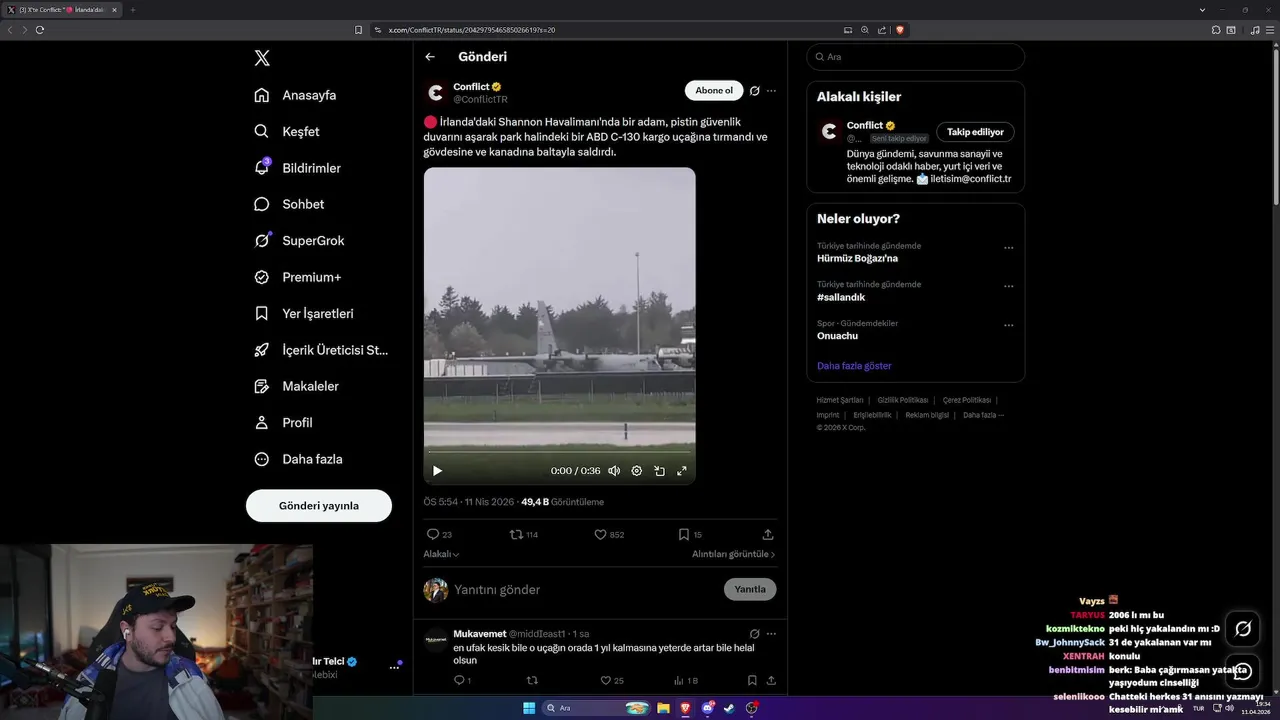Screen dimensions: 1280x720
Task: Repost Mukavemet's comment
Action: pos(532,681)
